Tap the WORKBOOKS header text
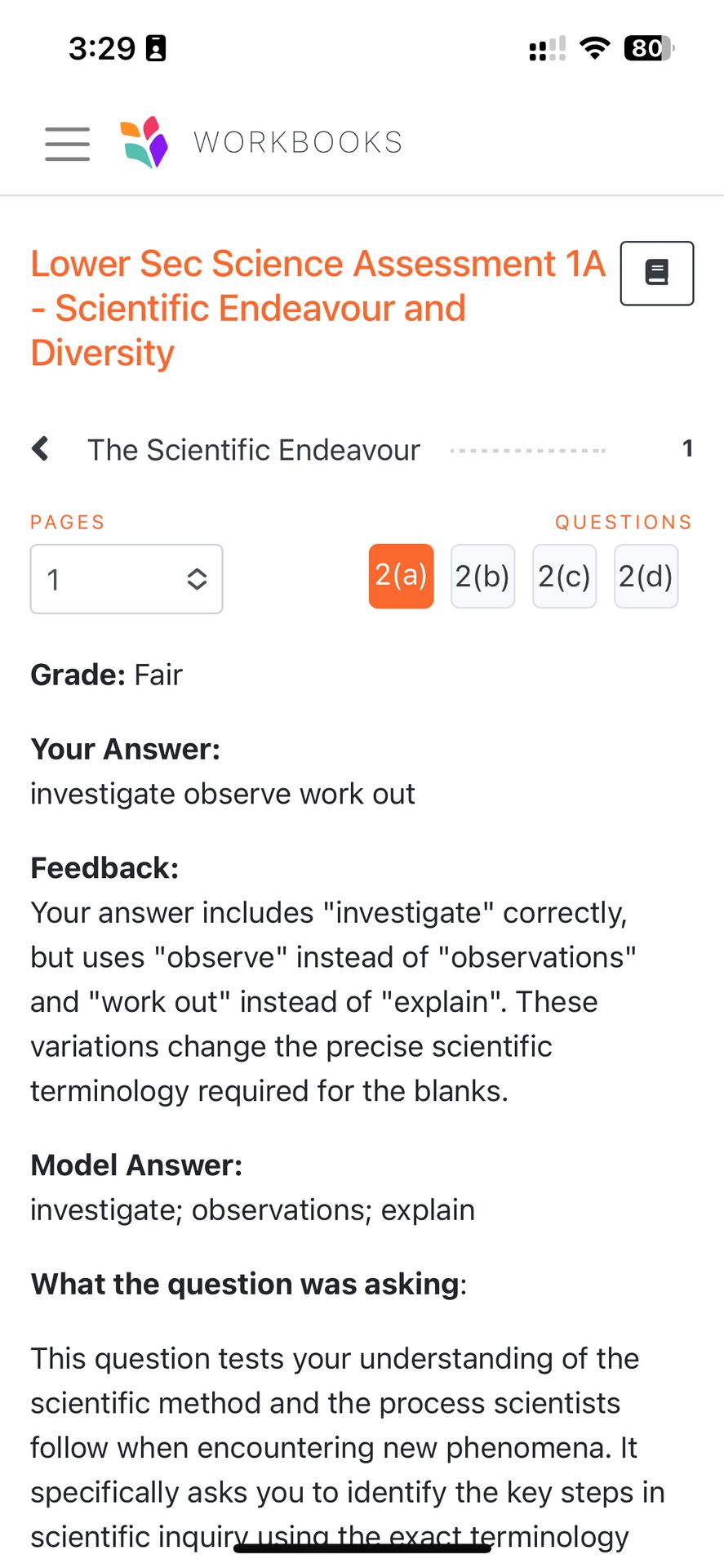724x1568 pixels. pos(298,143)
